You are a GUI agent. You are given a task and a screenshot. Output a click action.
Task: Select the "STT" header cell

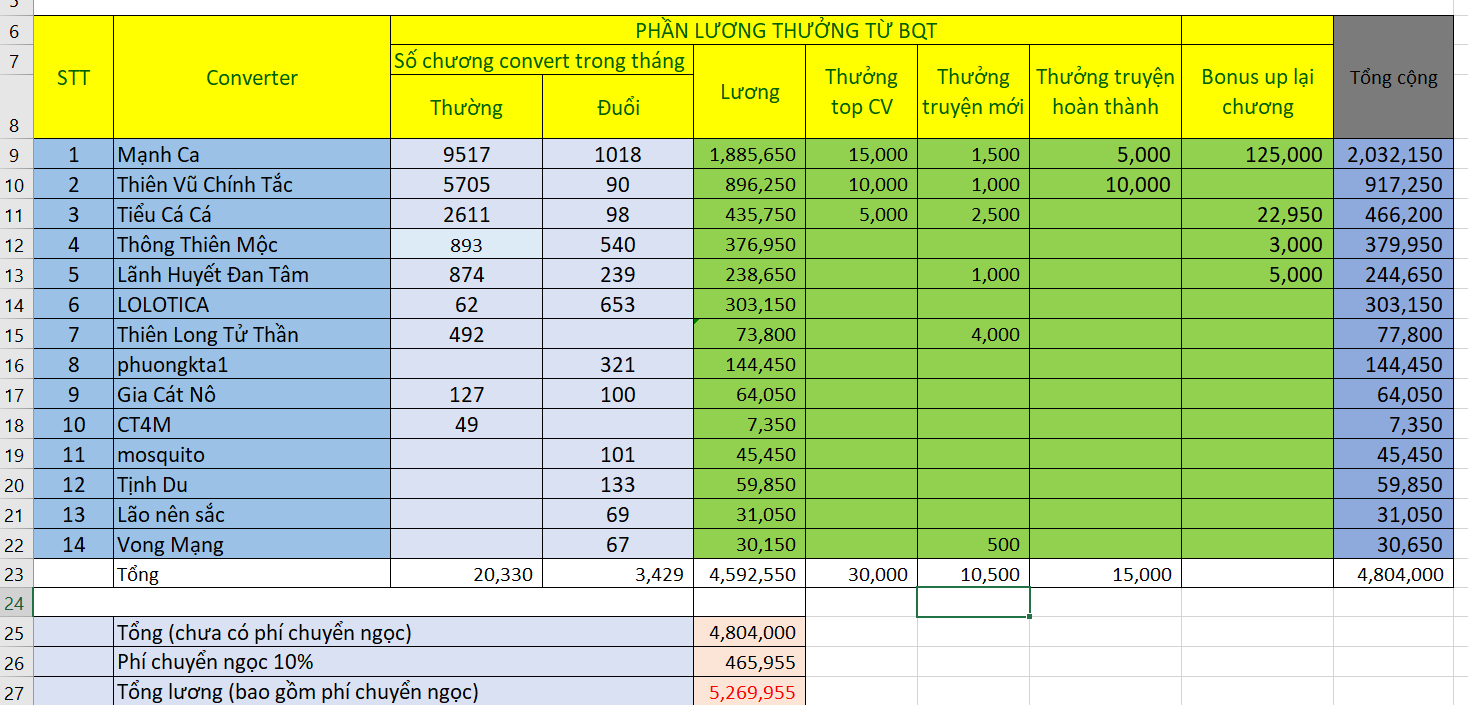(x=73, y=77)
